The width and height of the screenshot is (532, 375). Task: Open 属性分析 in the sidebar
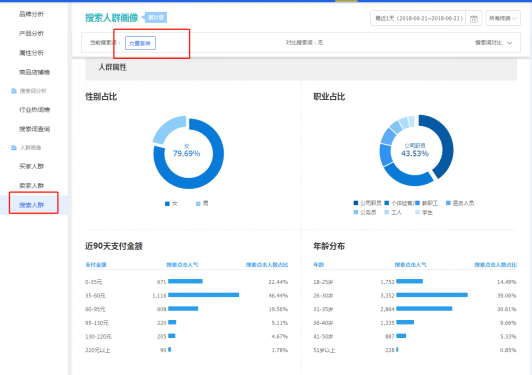(x=31, y=53)
